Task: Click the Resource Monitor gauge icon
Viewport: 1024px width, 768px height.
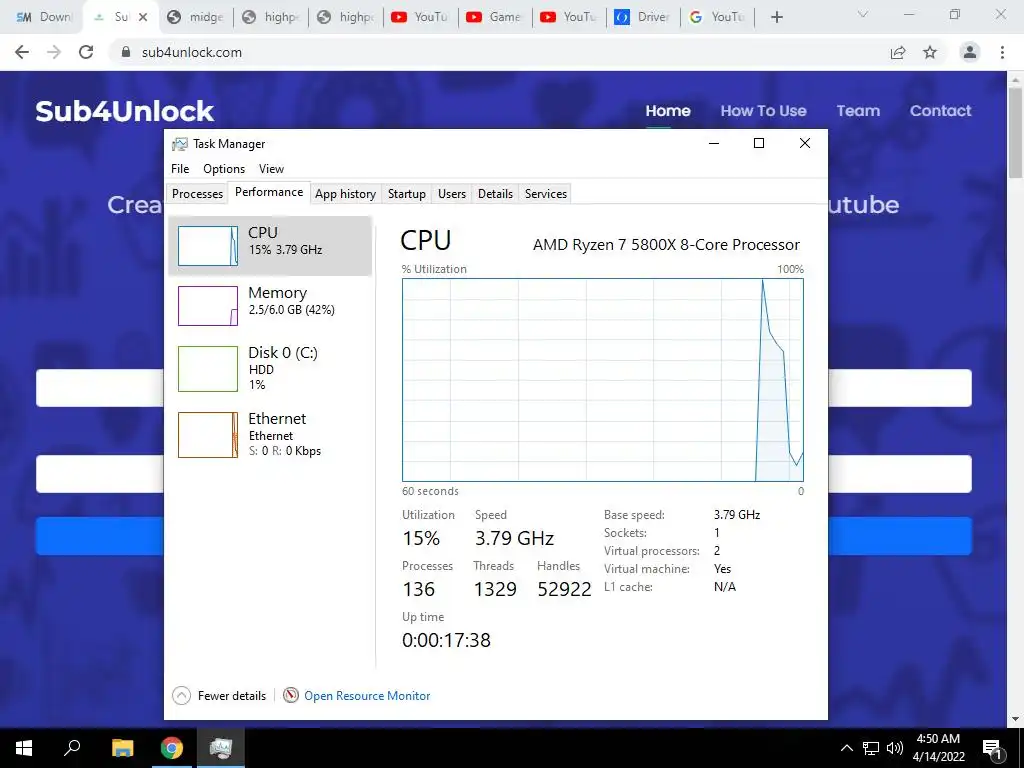Action: (x=291, y=696)
